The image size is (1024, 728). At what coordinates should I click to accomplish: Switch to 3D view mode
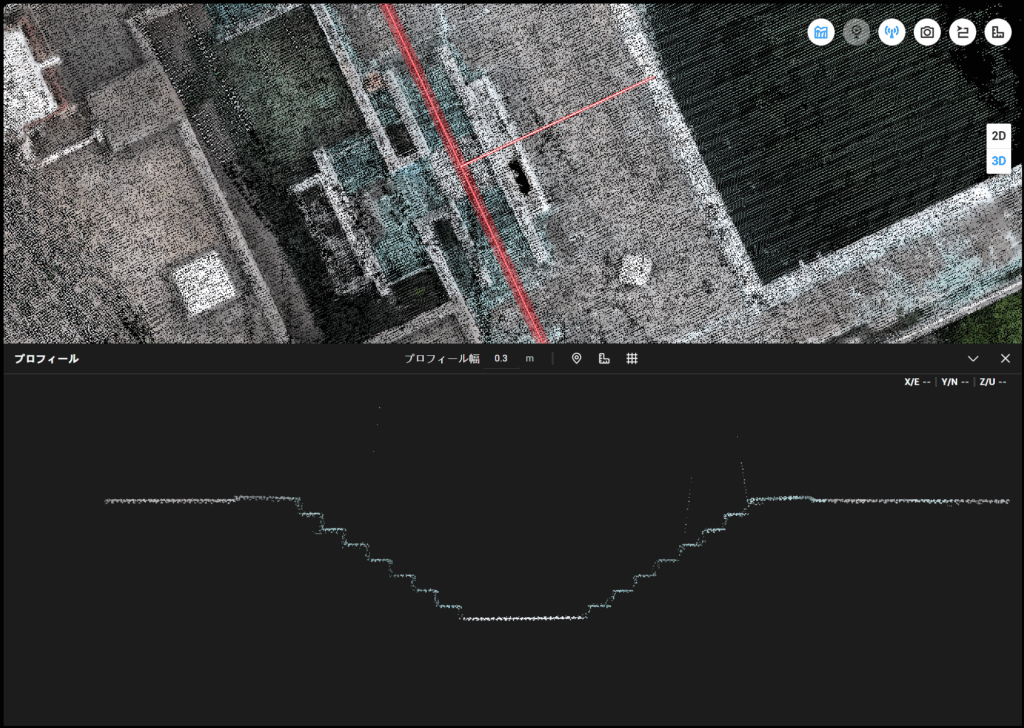tap(998, 161)
